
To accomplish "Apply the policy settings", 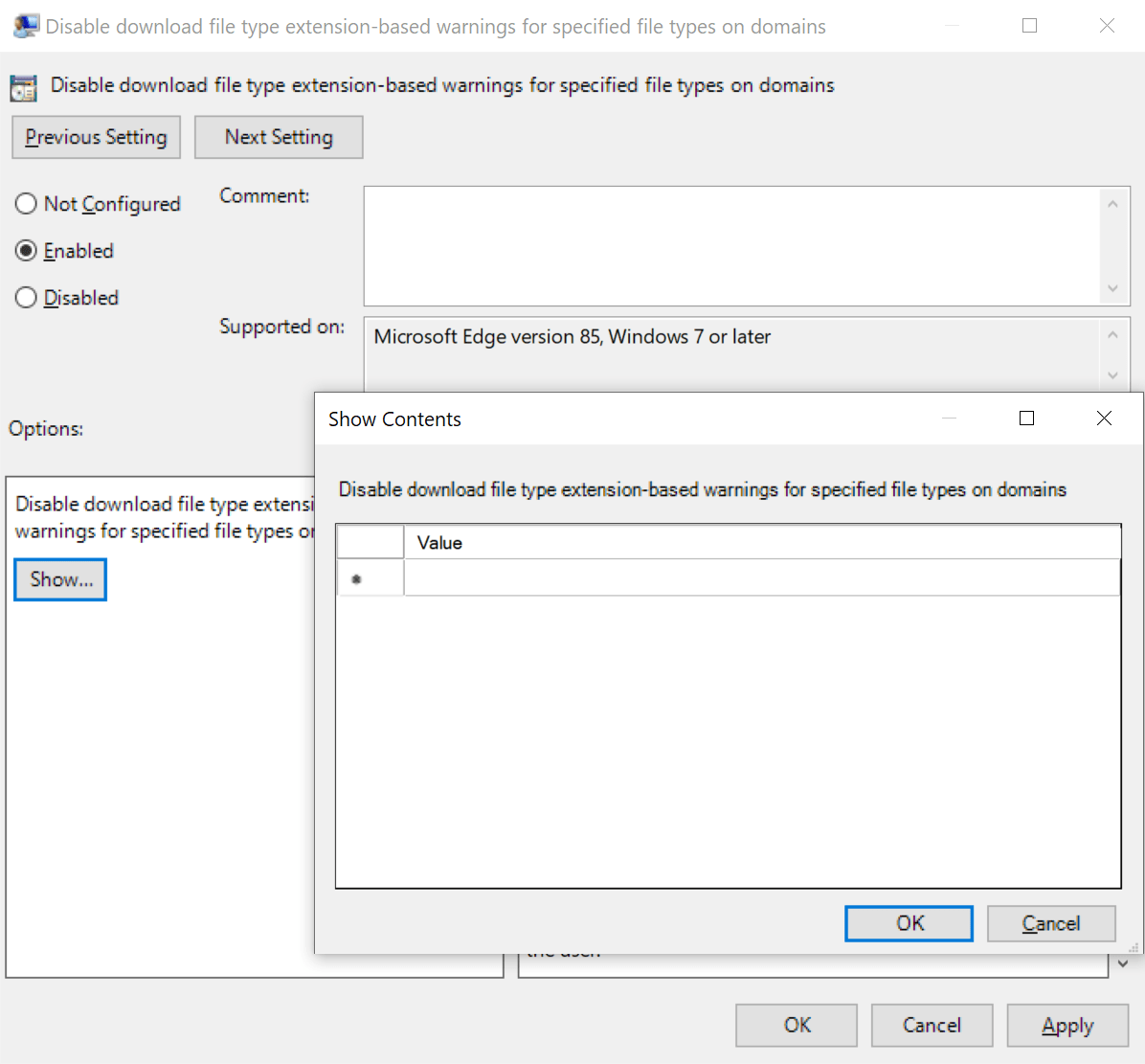I will [1068, 1026].
